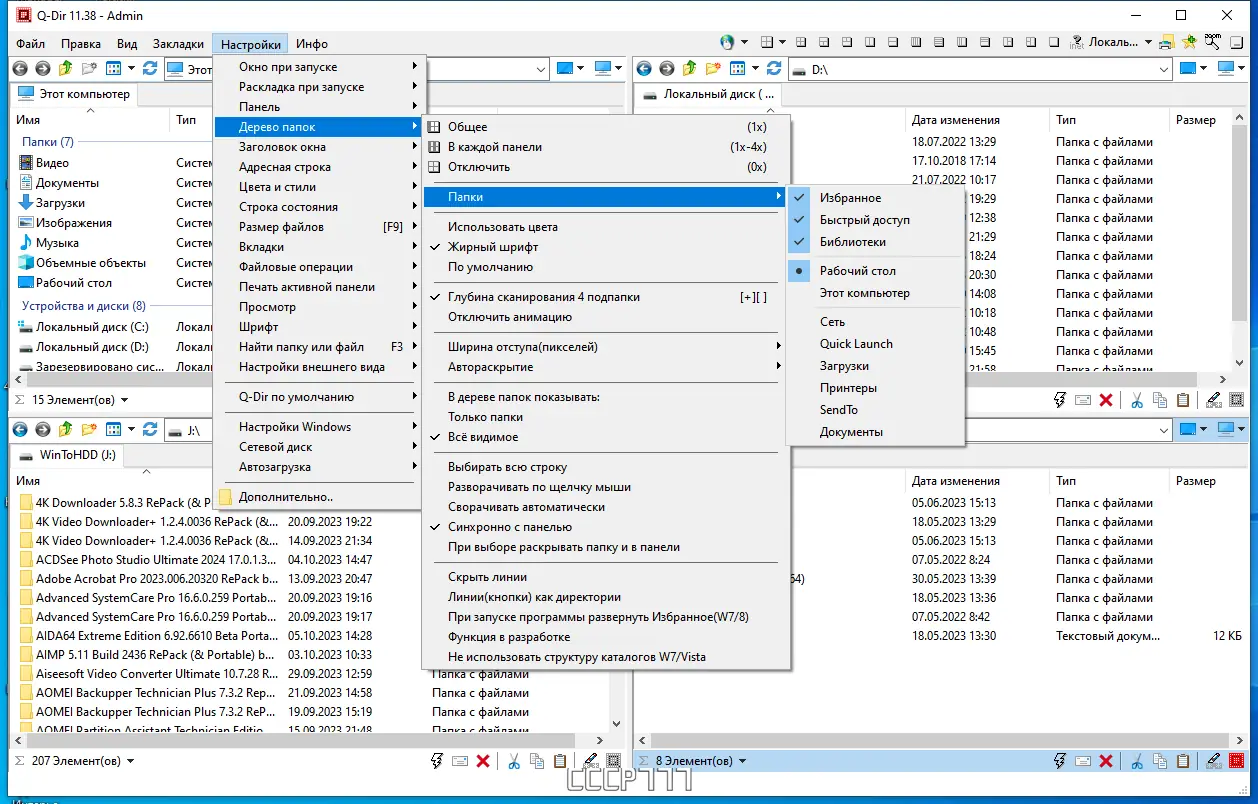Open the printer icon in main toolbar
The height and width of the screenshot is (804, 1258).
1167,42
